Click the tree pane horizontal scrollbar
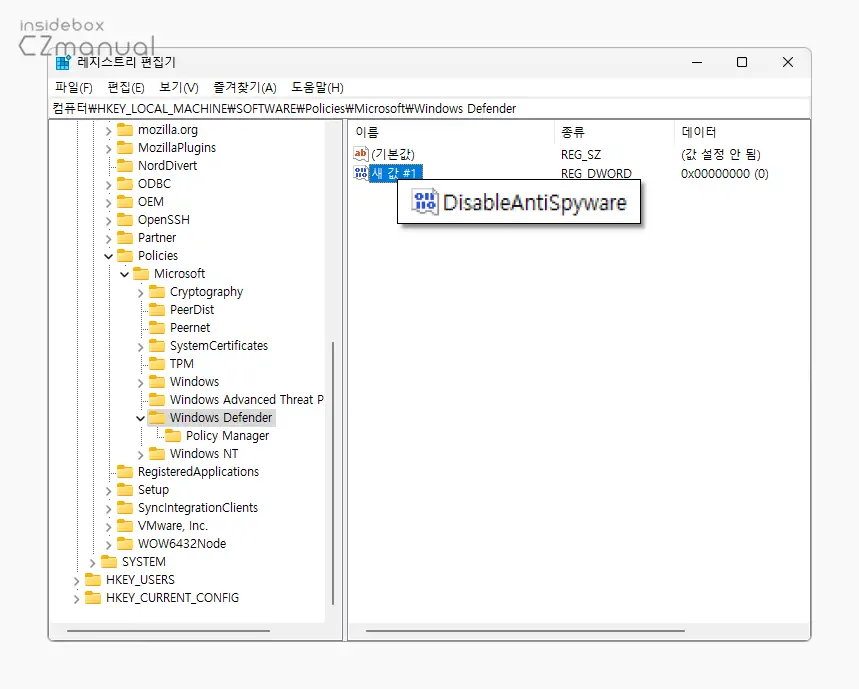The height and width of the screenshot is (689, 859). [168, 631]
